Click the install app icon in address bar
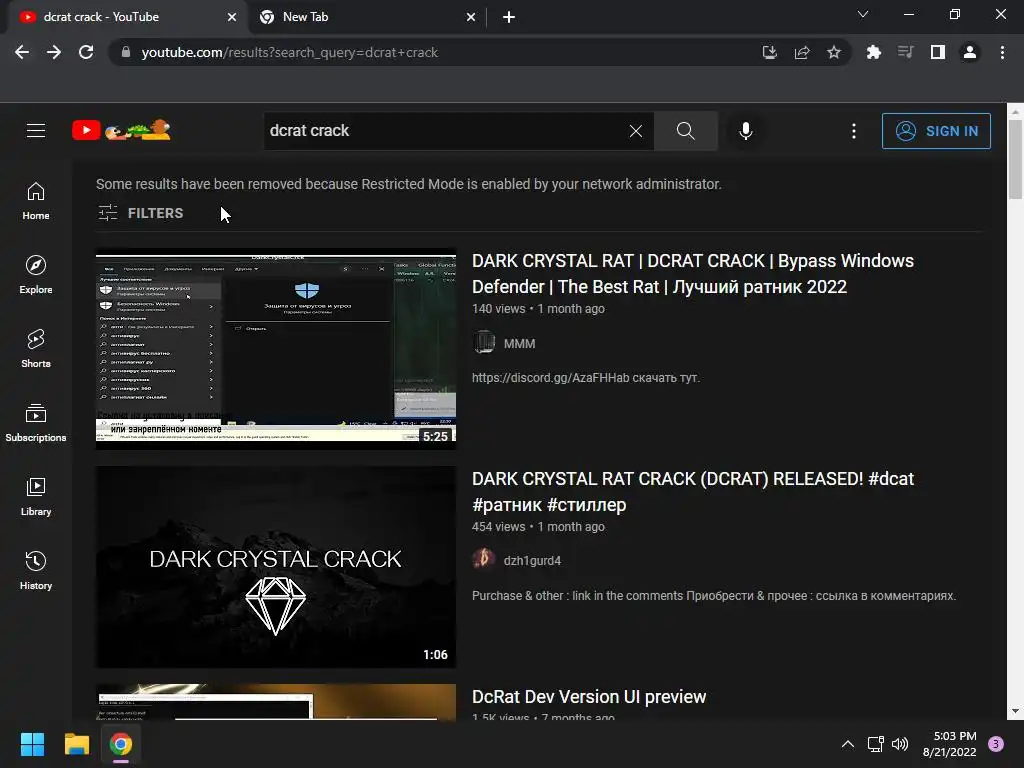Viewport: 1024px width, 768px height. click(x=769, y=52)
